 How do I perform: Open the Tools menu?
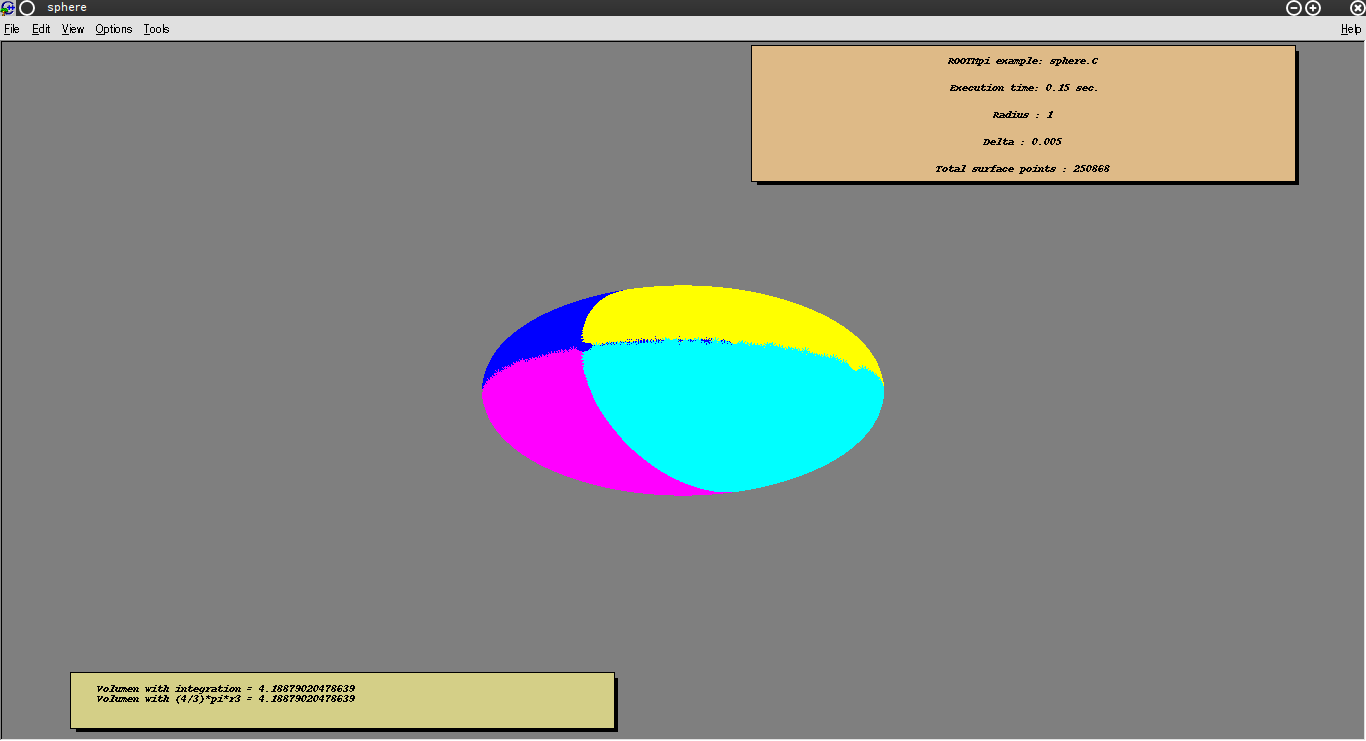point(157,29)
